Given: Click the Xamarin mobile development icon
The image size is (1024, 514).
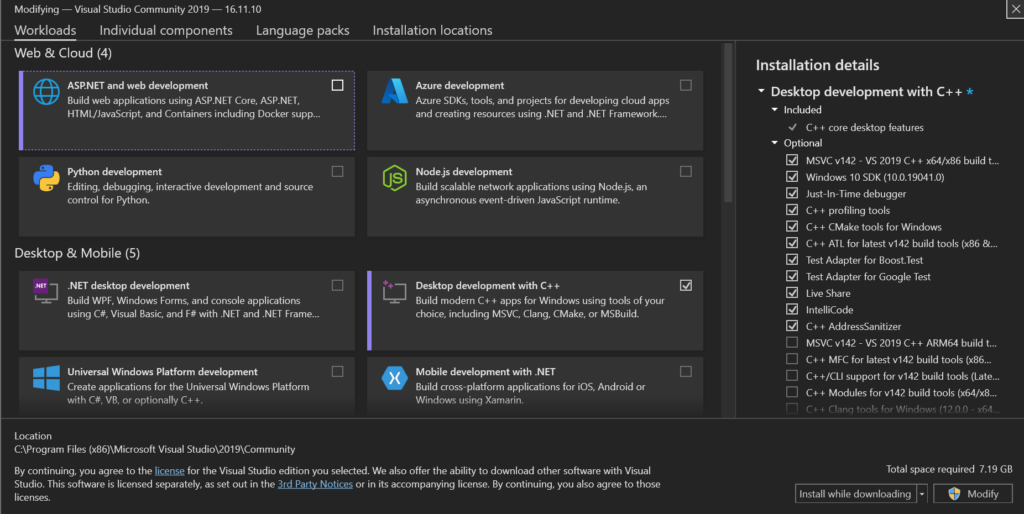Looking at the screenshot, I should tap(394, 378).
